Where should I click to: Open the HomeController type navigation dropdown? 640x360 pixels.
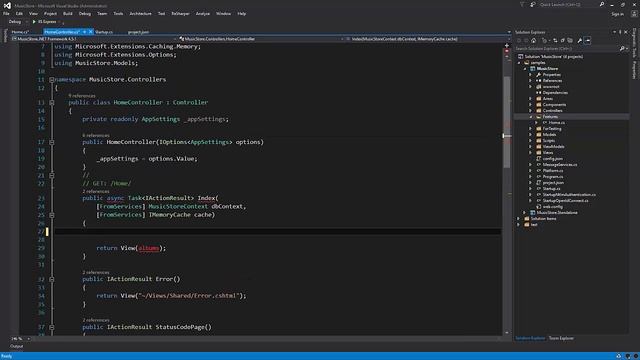(261, 39)
